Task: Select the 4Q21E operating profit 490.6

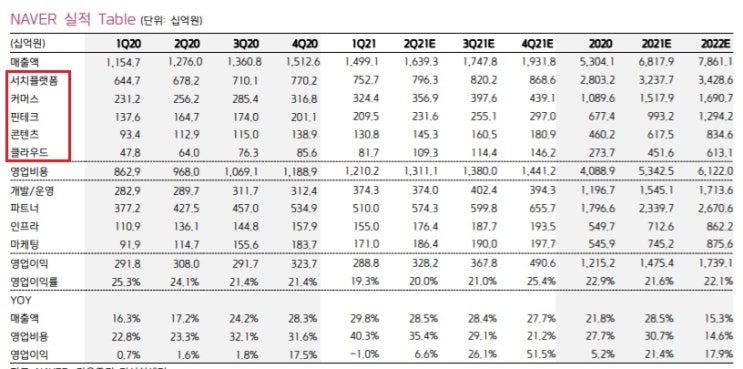Action: [542, 264]
